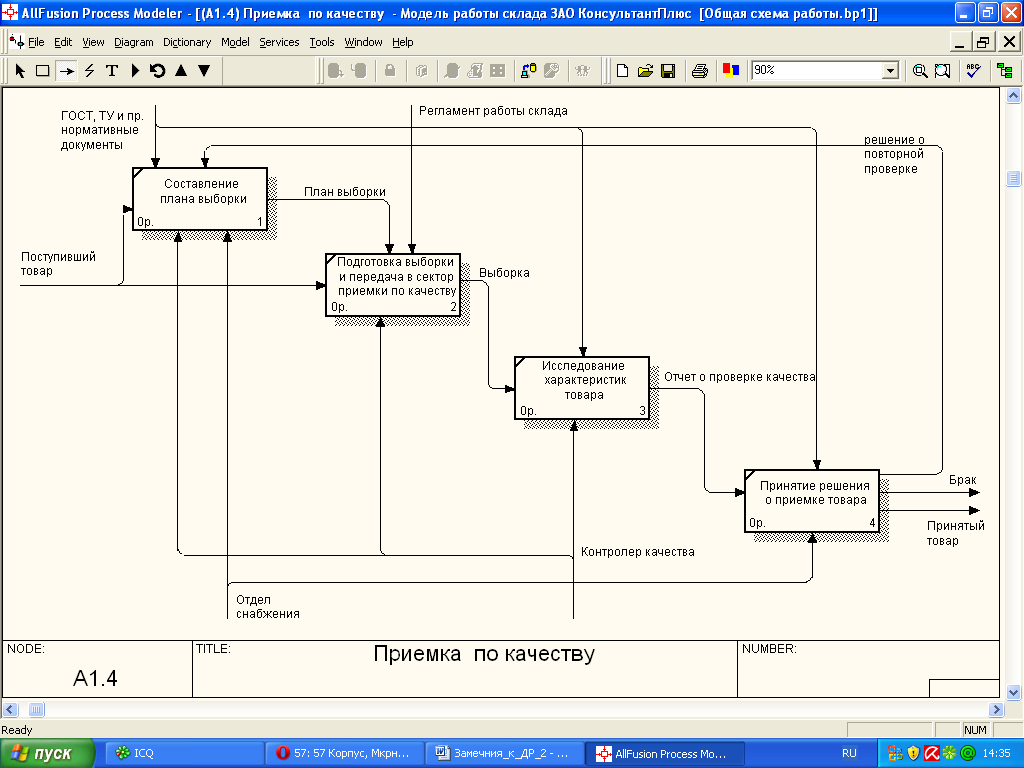1024x768 pixels.
Task: Toggle the Model Explorer panel
Action: click(1004, 71)
